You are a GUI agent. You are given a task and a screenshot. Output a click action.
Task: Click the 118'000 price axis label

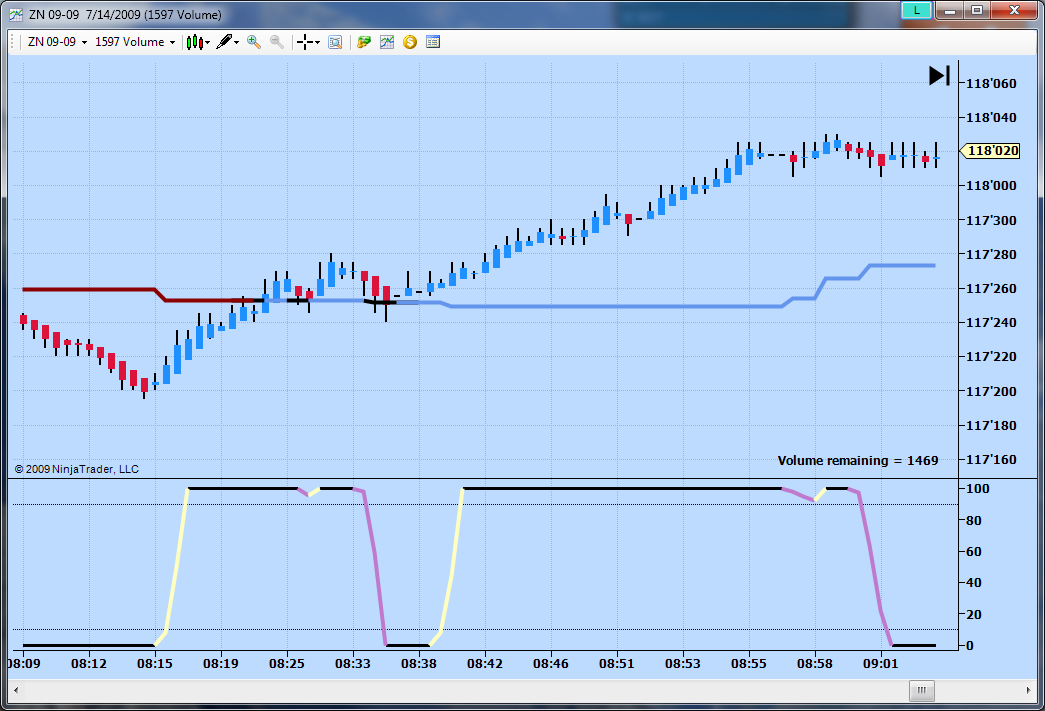click(x=991, y=185)
